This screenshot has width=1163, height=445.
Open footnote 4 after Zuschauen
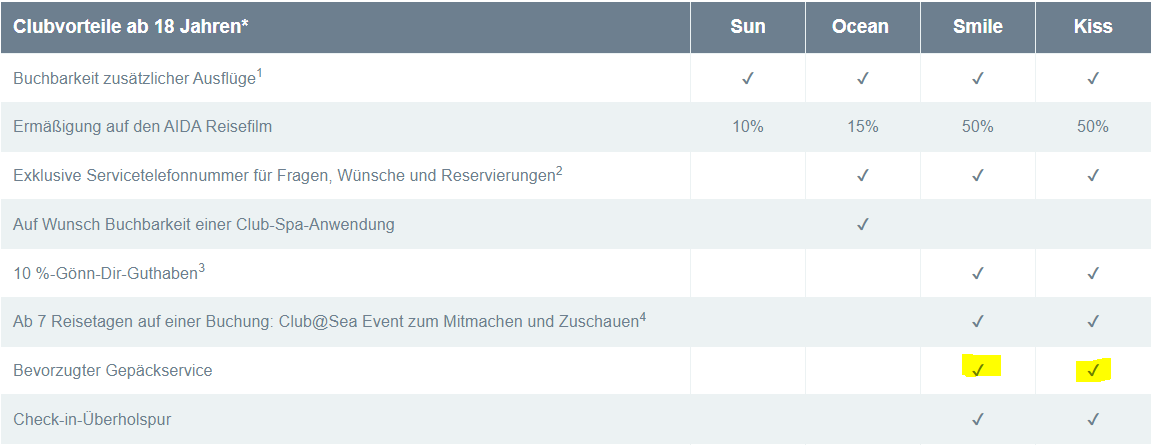tap(643, 316)
